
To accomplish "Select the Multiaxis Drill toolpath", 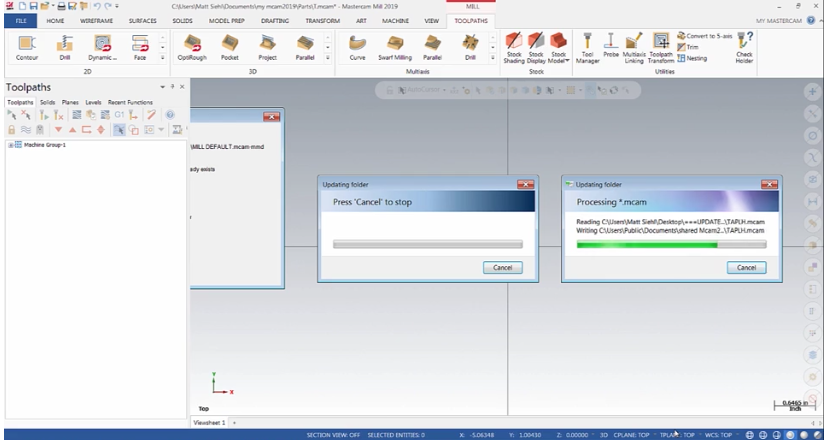I will (x=470, y=47).
